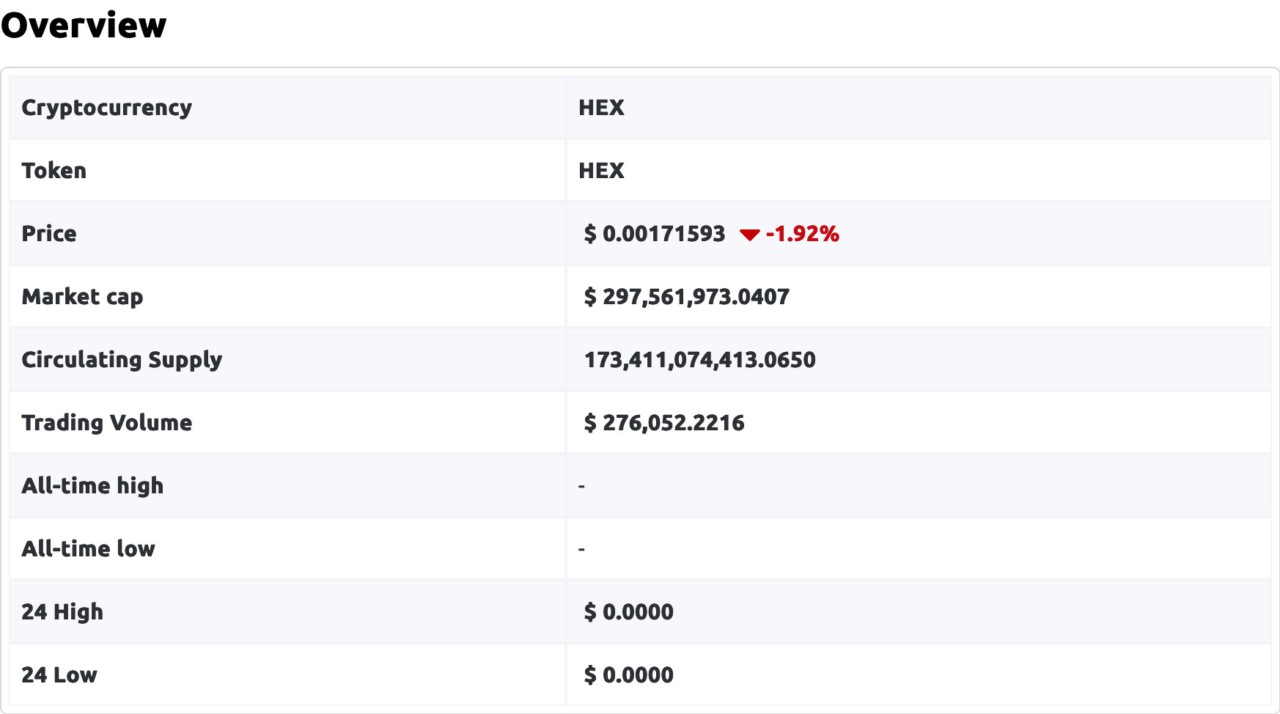The image size is (1280, 714).
Task: Select the Trading Volume row label
Action: [107, 422]
